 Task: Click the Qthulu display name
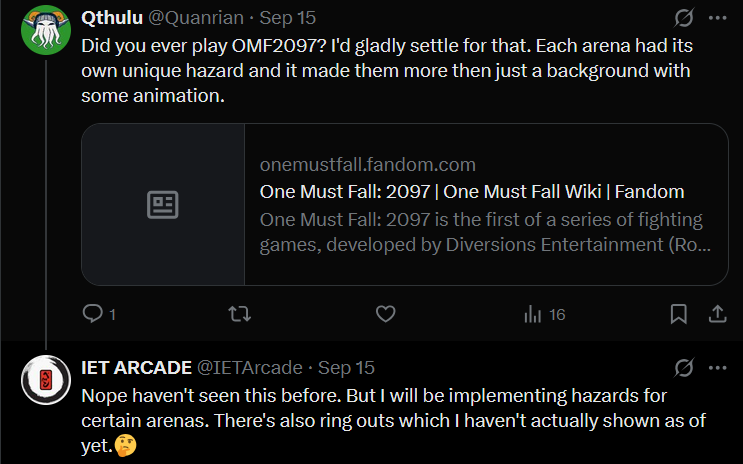(113, 18)
